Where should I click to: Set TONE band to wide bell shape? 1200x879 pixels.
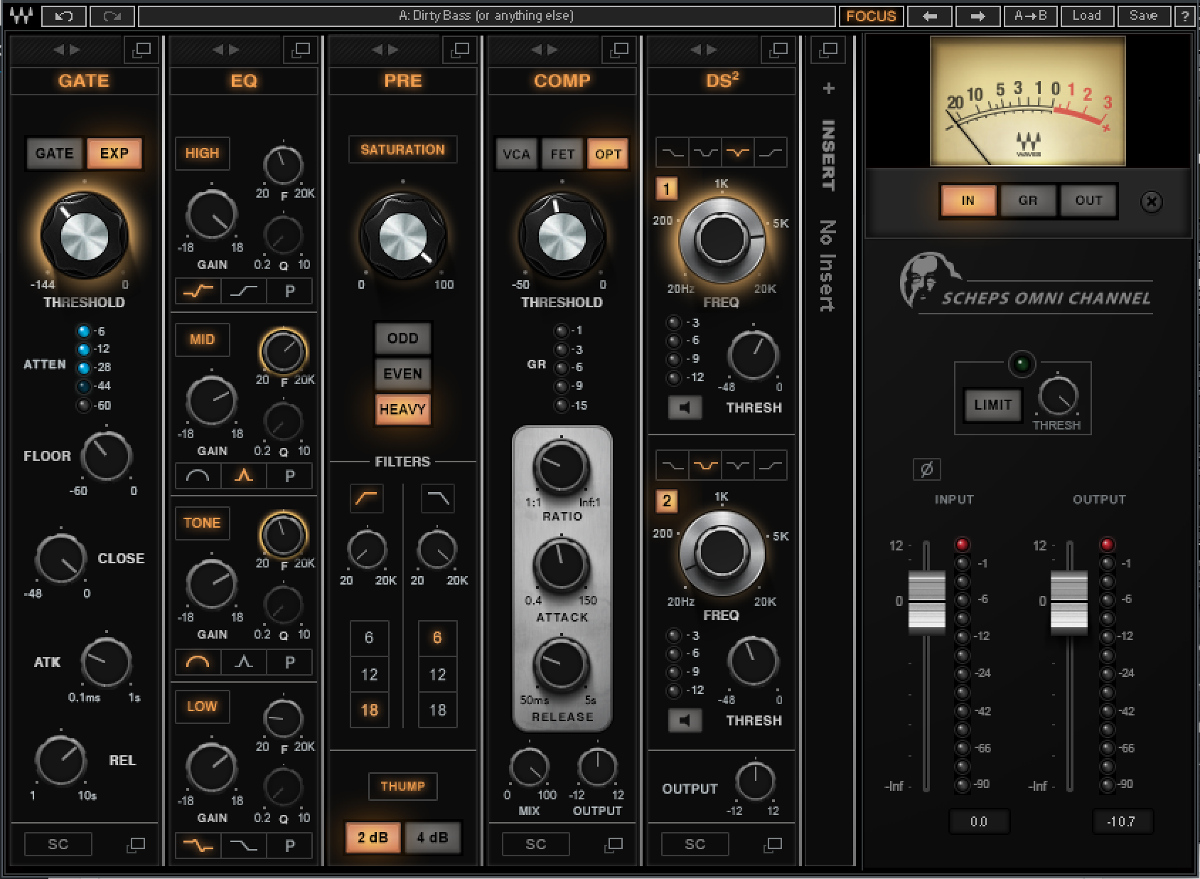pos(198,661)
